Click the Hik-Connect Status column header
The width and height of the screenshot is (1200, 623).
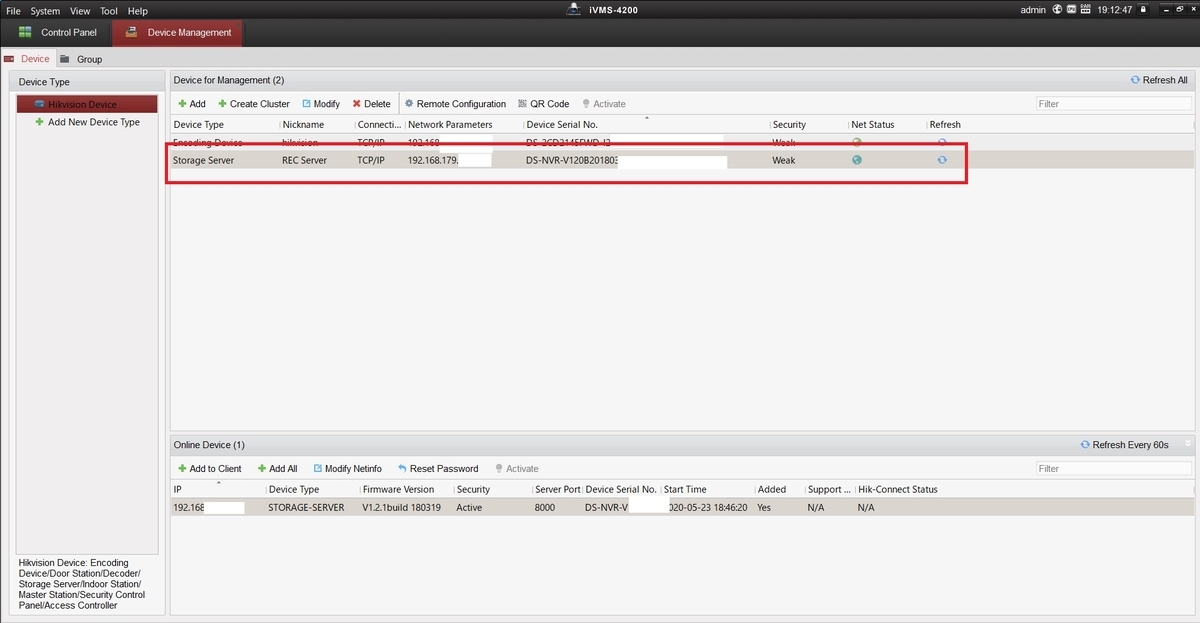click(x=897, y=490)
